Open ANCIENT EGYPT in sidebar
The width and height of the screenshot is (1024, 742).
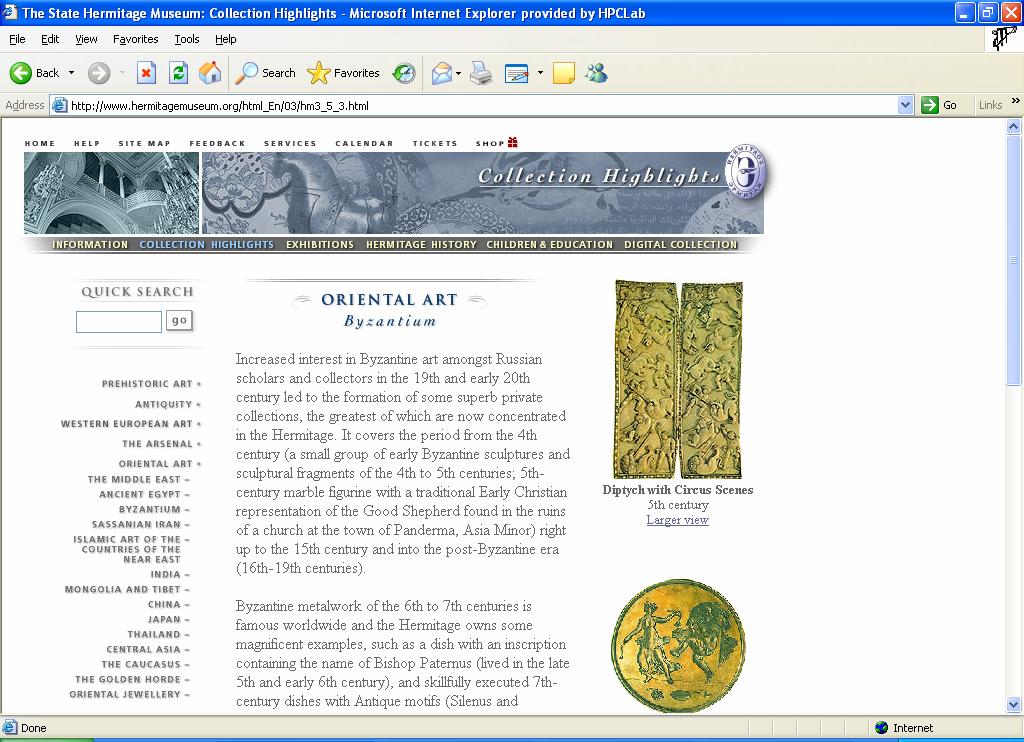(x=140, y=494)
